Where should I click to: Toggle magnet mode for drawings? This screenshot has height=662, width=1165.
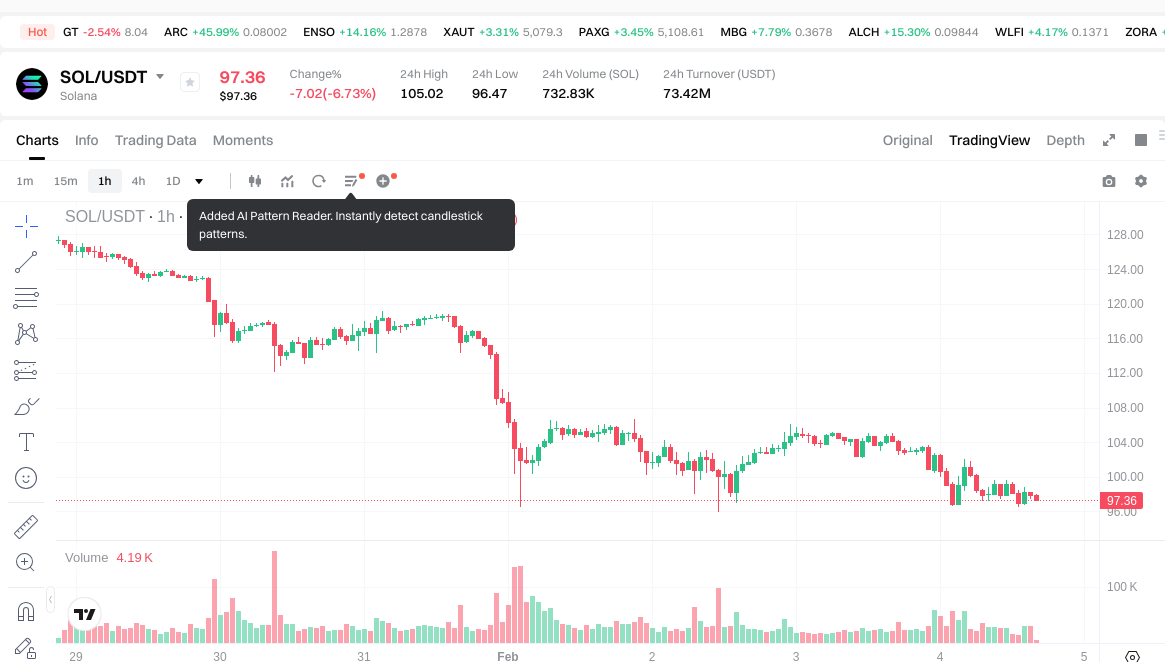click(x=26, y=611)
